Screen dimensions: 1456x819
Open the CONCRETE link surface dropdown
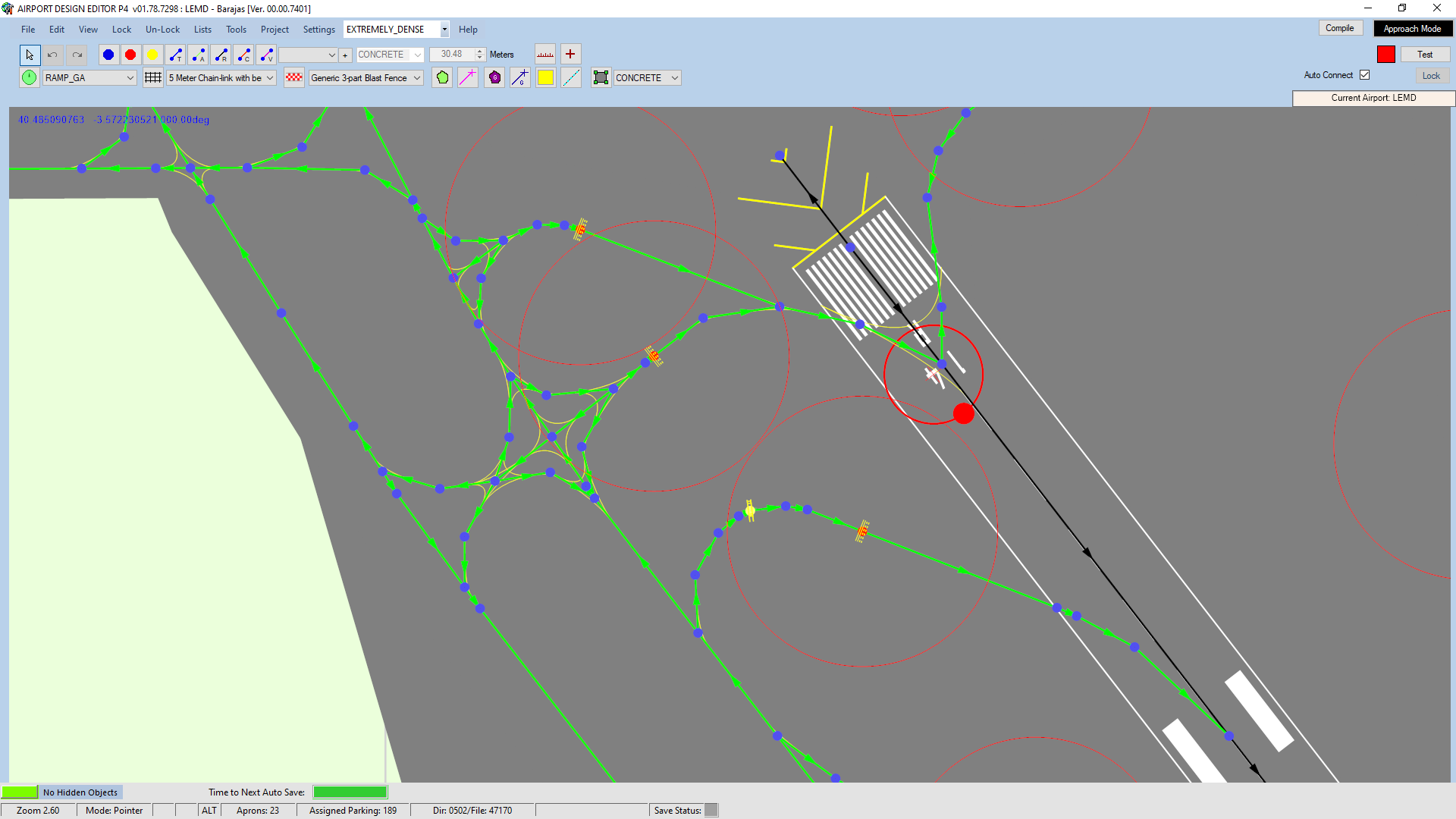pyautogui.click(x=390, y=55)
